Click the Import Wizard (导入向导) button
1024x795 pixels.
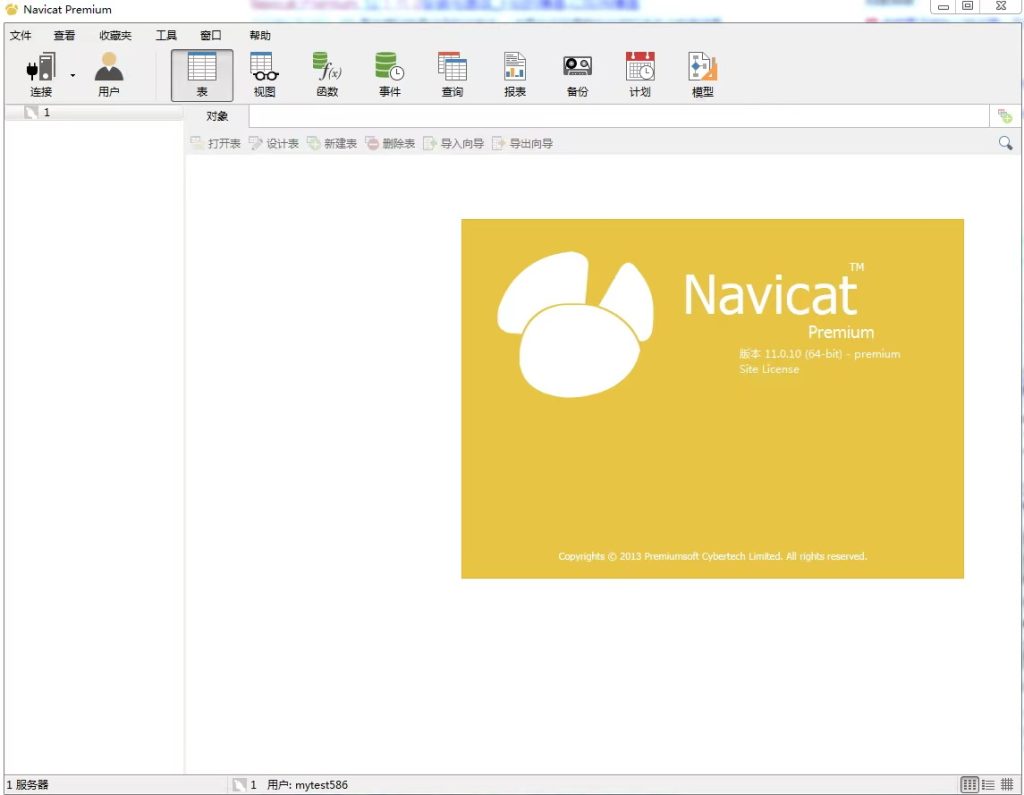click(453, 144)
